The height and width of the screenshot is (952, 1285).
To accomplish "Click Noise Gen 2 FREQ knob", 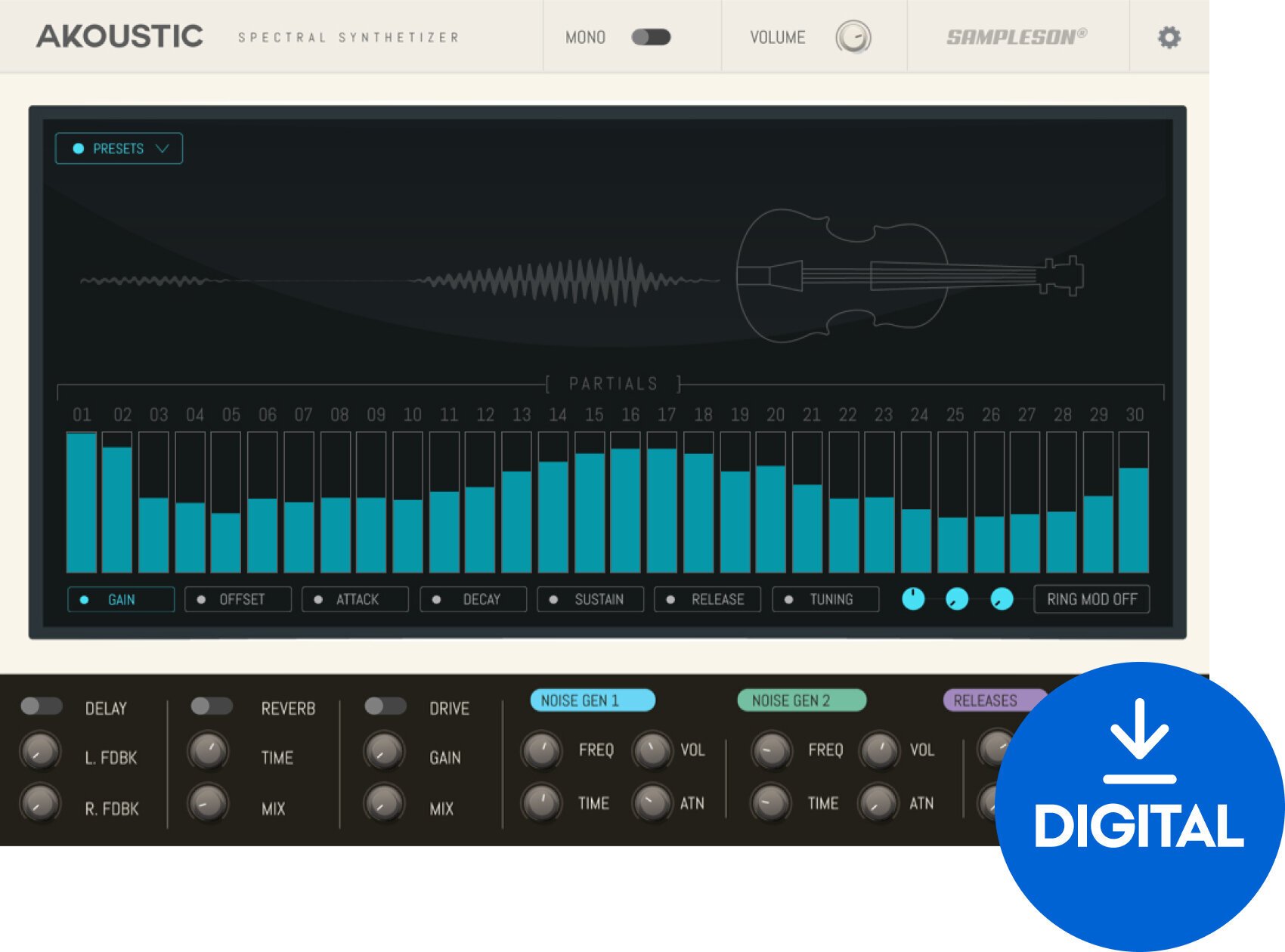I will tap(771, 750).
